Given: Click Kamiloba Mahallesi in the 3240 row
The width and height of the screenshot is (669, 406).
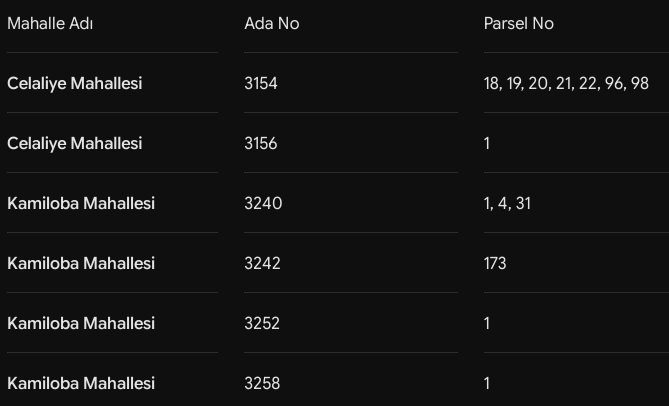Looking at the screenshot, I should pyautogui.click(x=81, y=203).
